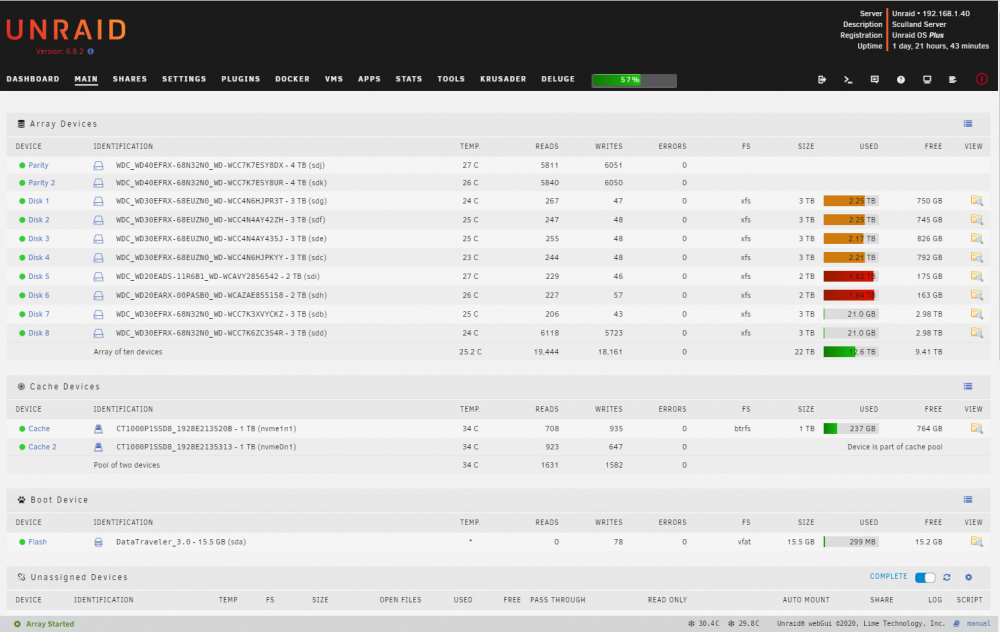Click the Disk 8 reads value 6118
The width and height of the screenshot is (1000, 632).
pos(549,333)
